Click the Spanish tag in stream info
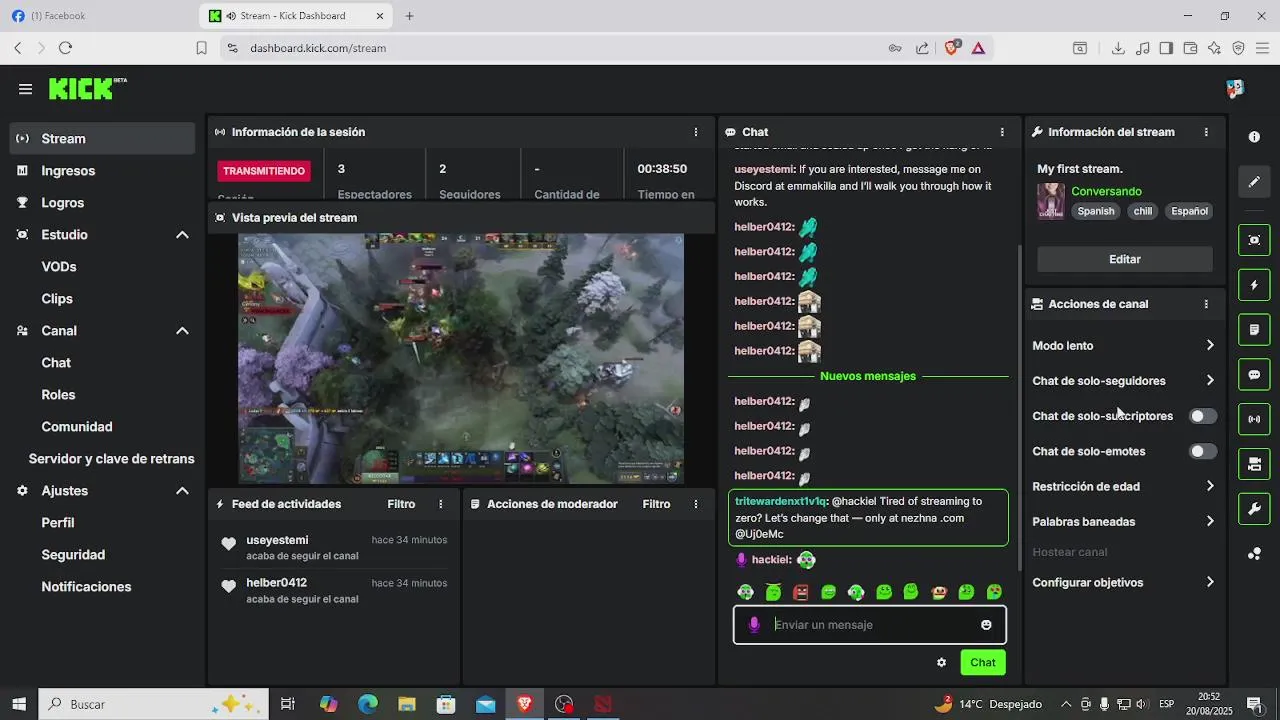Viewport: 1280px width, 720px height. [1095, 211]
